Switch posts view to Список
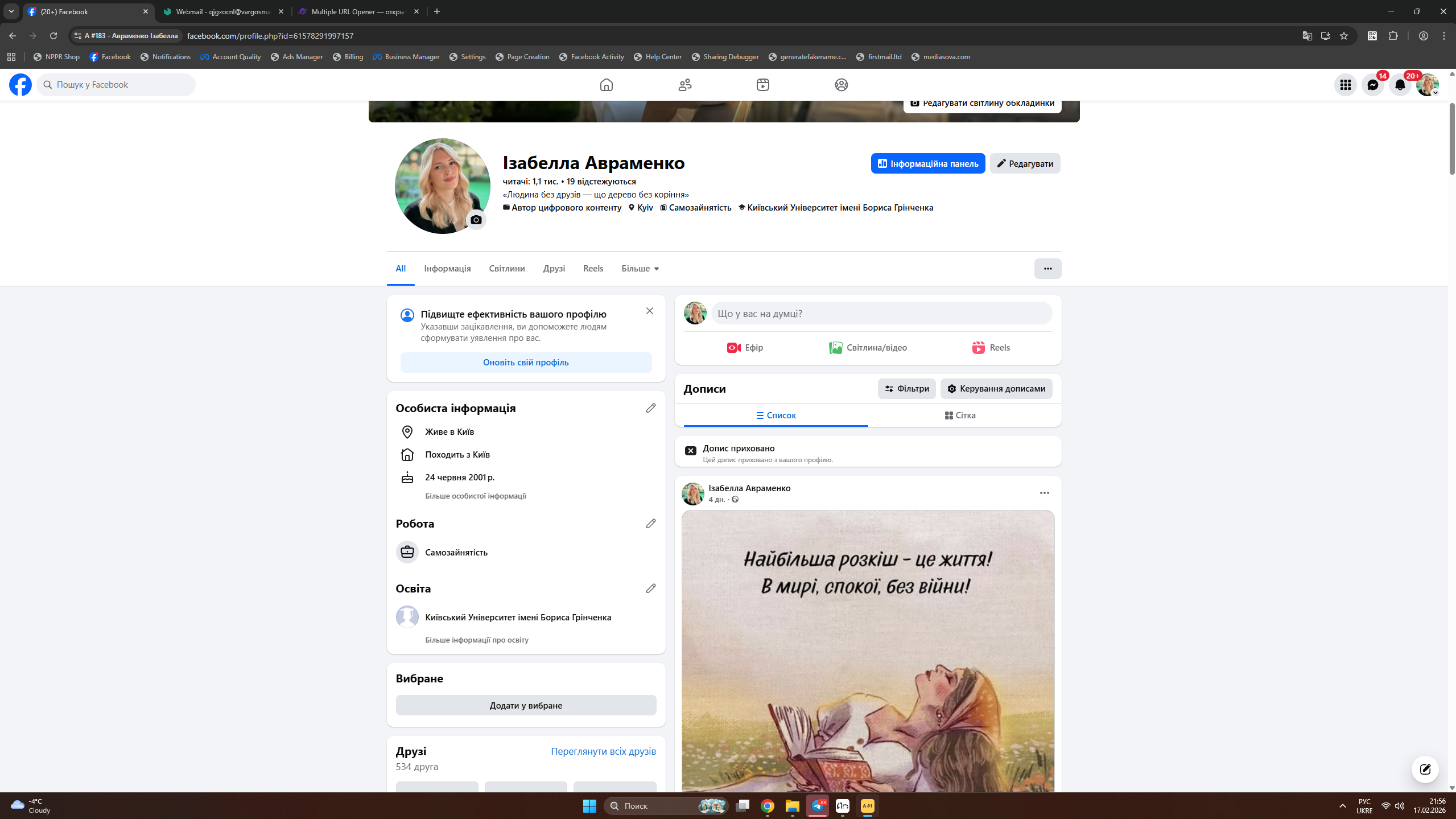This screenshot has height=819, width=1456. (776, 415)
